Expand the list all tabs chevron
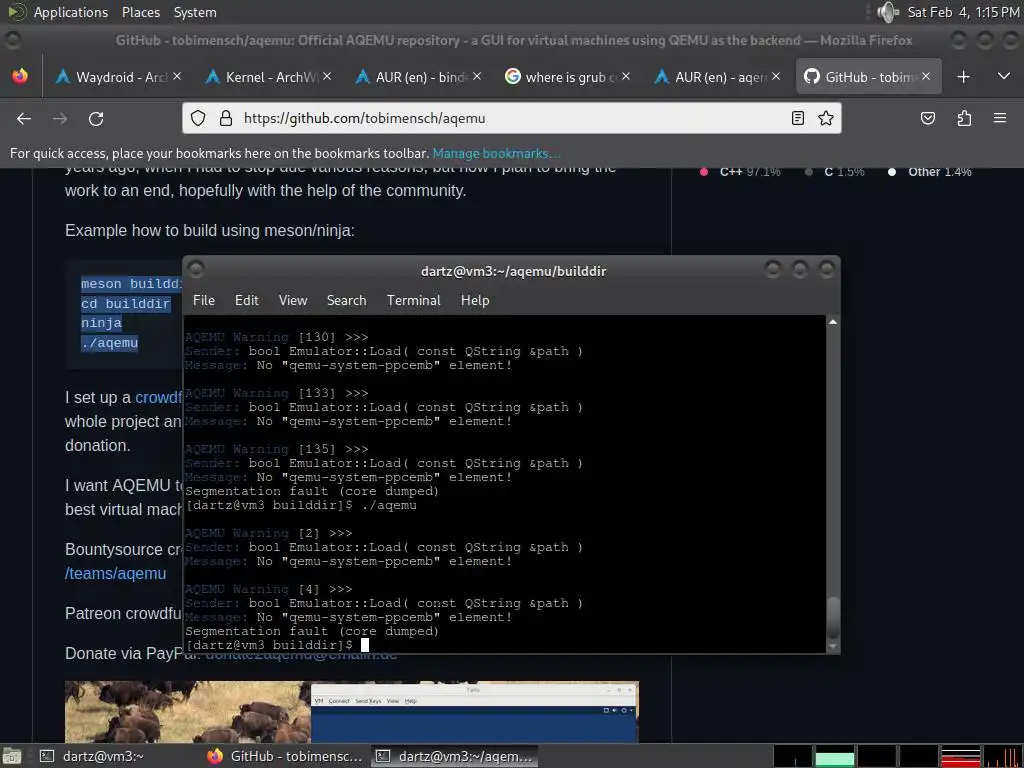The image size is (1024, 768). point(1004,76)
